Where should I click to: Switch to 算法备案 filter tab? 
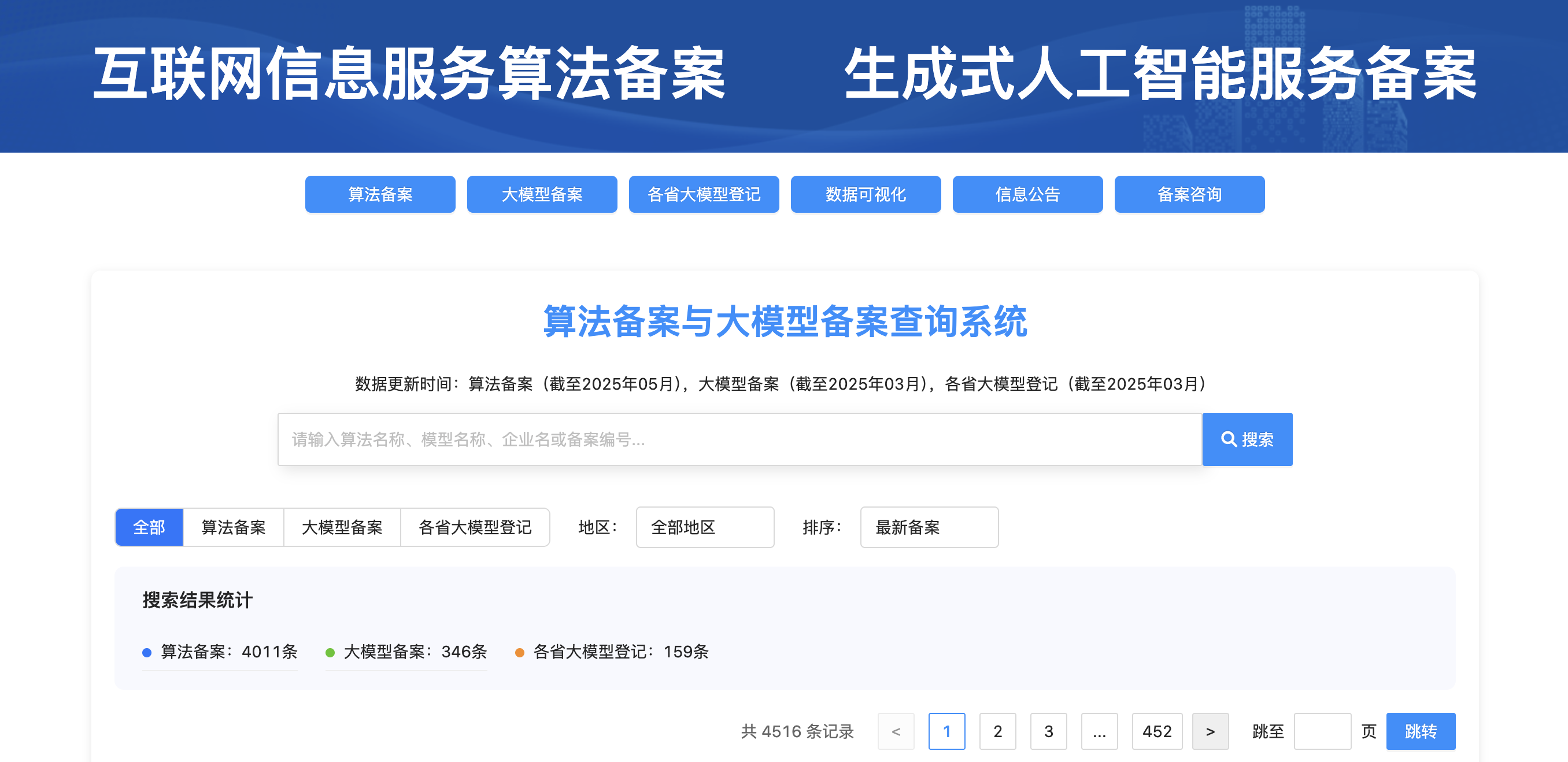pyautogui.click(x=233, y=527)
